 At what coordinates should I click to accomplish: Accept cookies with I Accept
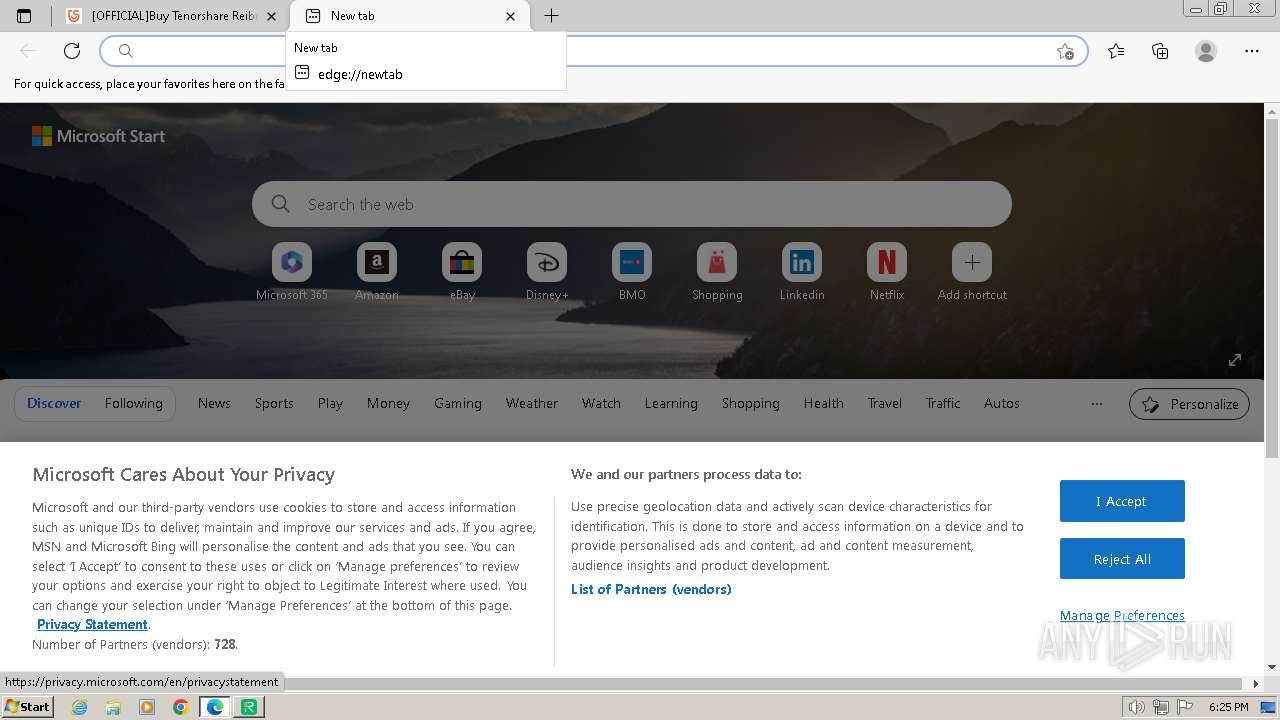(x=1122, y=501)
